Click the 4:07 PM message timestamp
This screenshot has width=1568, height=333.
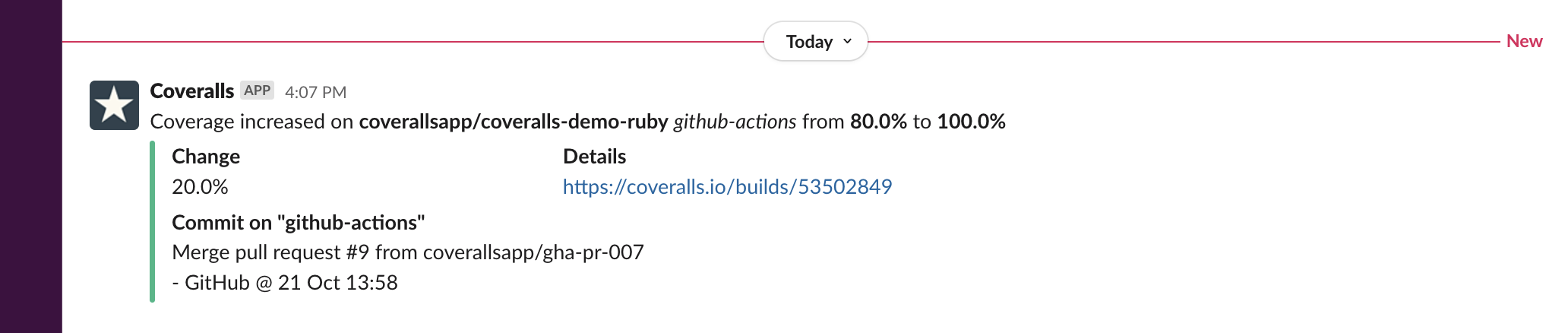[315, 92]
